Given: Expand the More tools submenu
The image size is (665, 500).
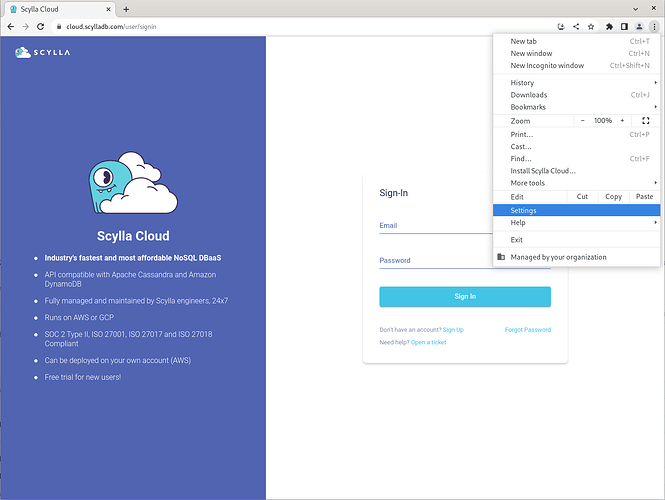Looking at the screenshot, I should [576, 183].
